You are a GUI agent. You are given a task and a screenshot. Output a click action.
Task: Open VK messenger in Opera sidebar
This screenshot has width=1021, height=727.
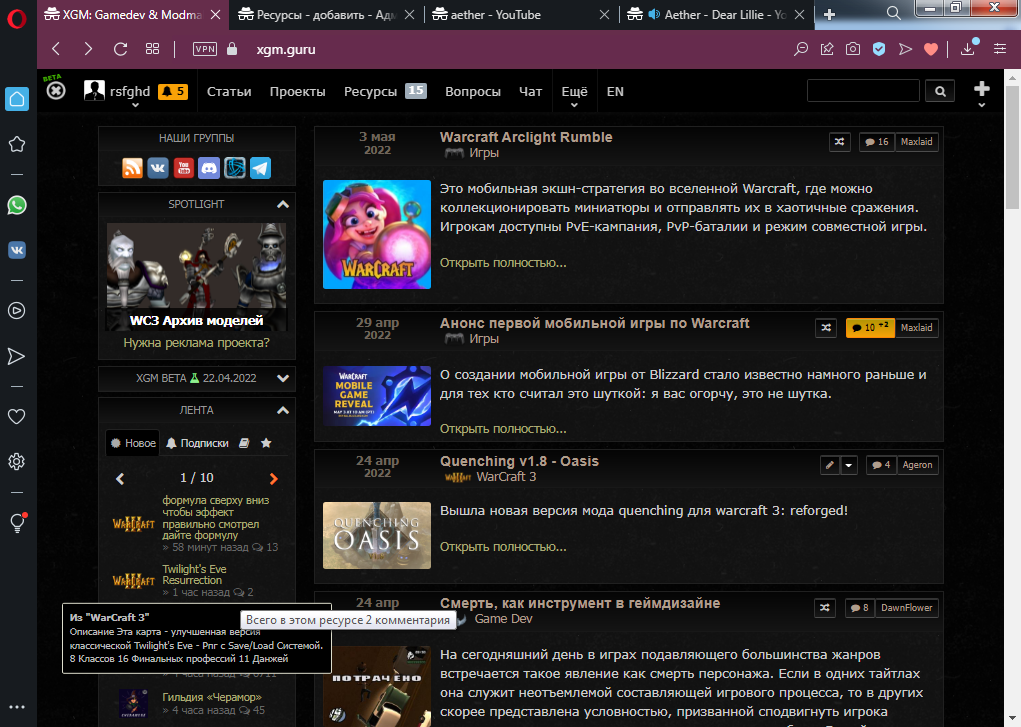(17, 249)
